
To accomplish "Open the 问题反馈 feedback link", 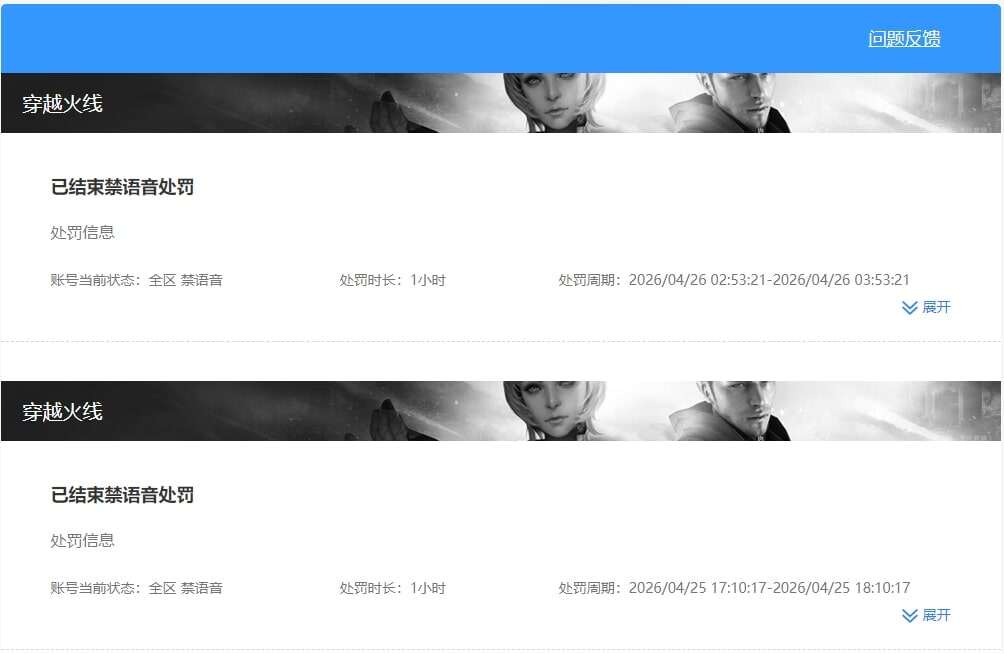I will tap(904, 38).
